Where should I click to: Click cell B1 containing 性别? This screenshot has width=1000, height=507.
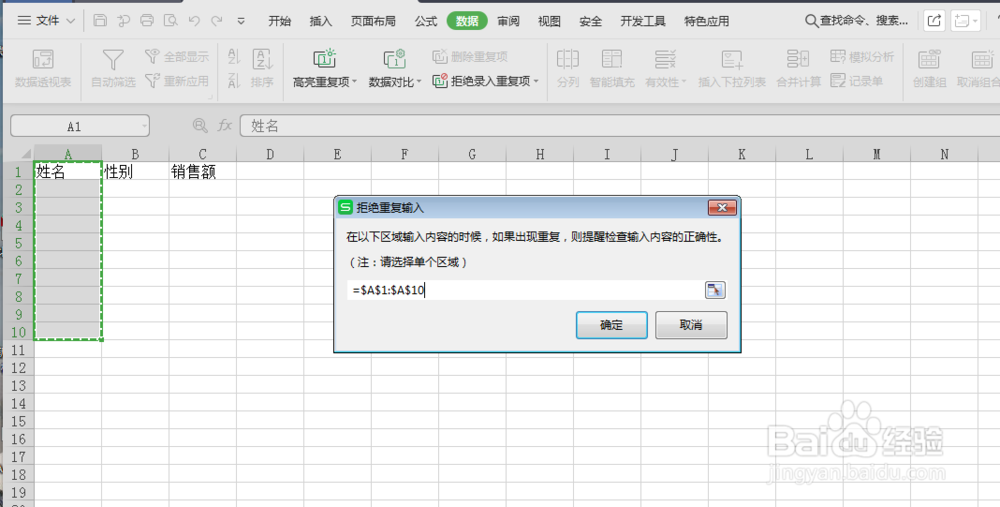[135, 172]
